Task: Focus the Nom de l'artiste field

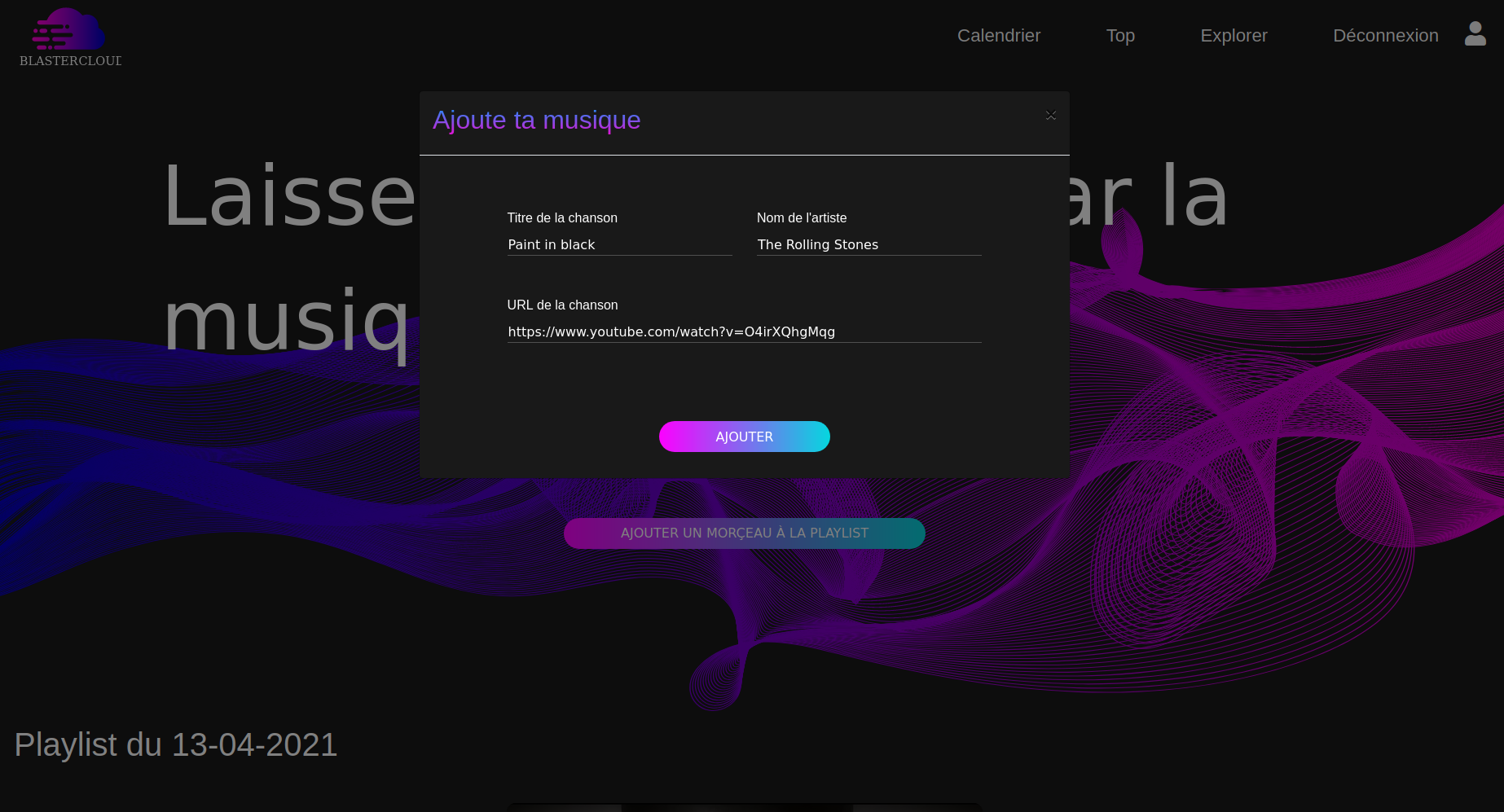Action: (869, 244)
